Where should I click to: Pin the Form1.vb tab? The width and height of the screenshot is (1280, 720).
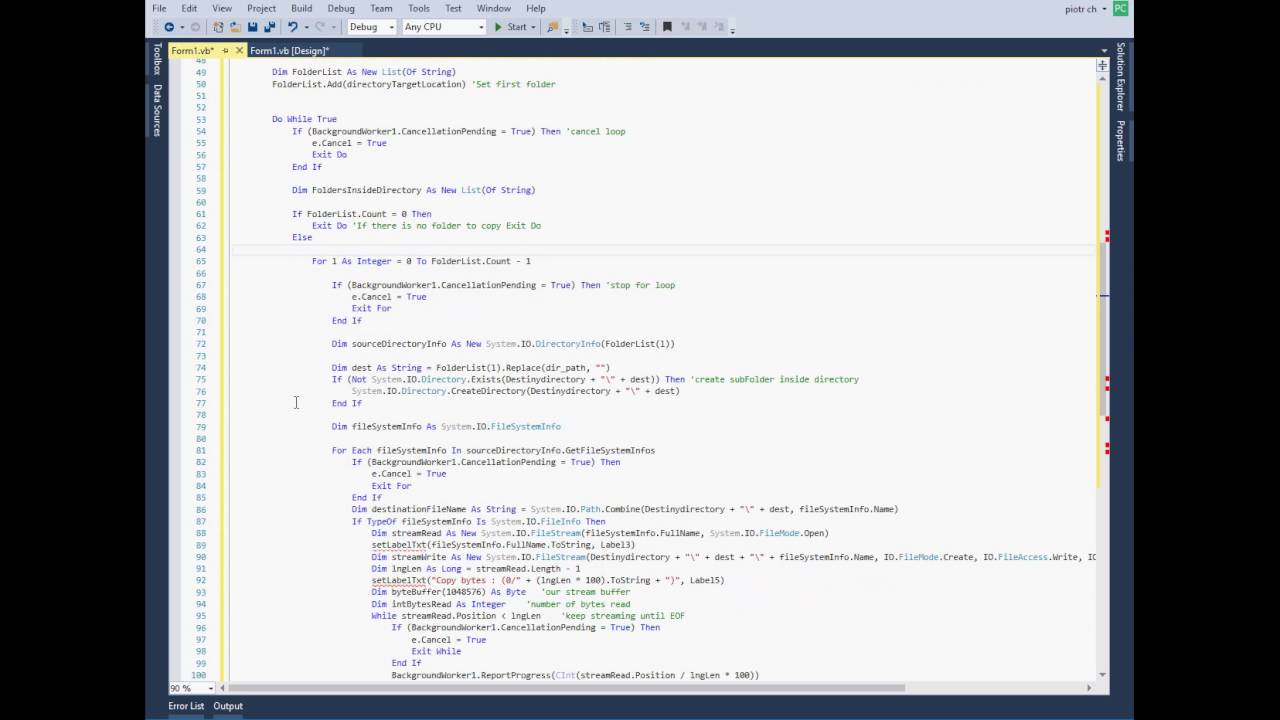click(x=226, y=50)
